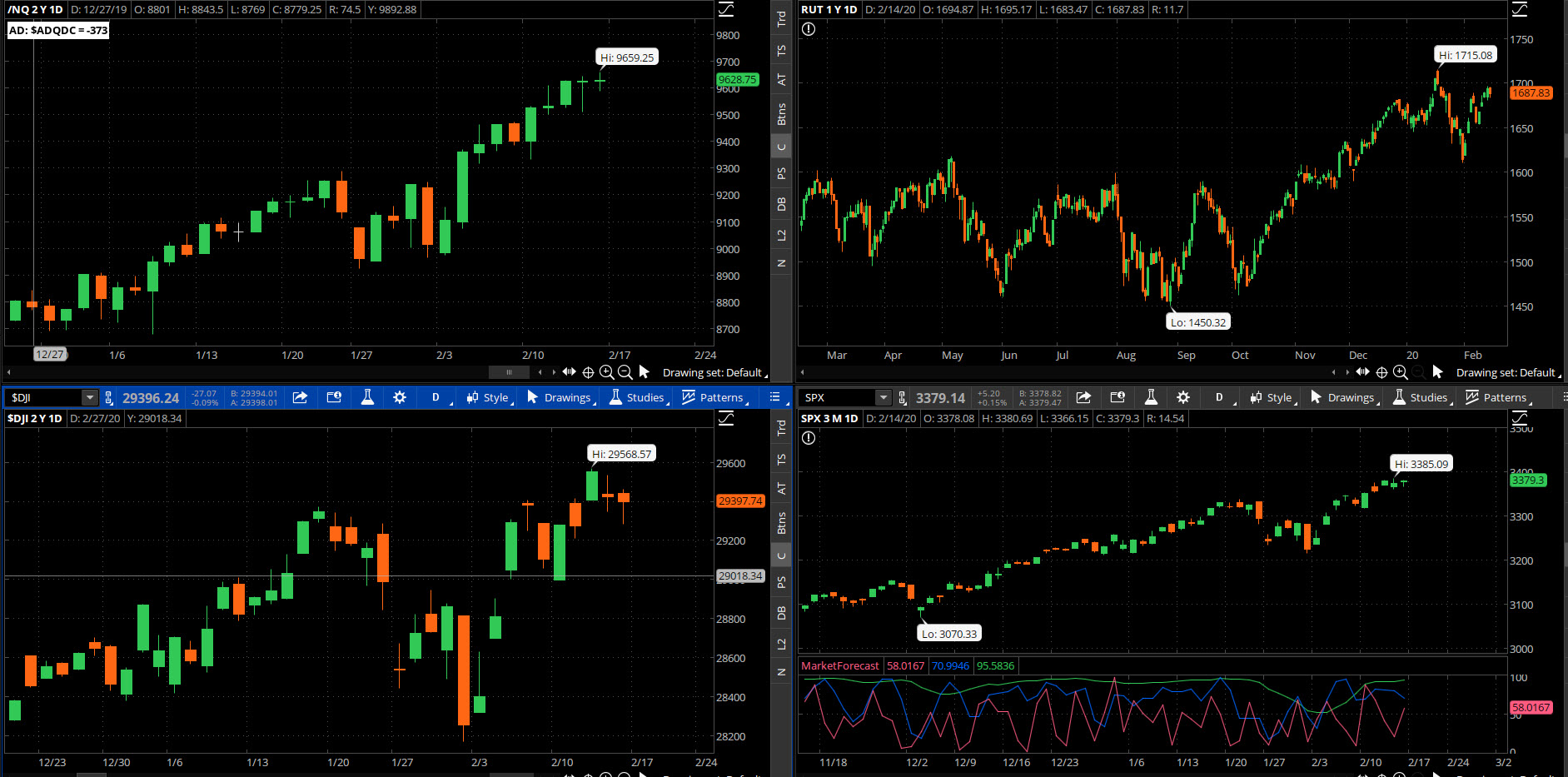Toggle Trd sidebar button beside /NQ chart
Viewport: 1568px width, 777px height.
(781, 18)
